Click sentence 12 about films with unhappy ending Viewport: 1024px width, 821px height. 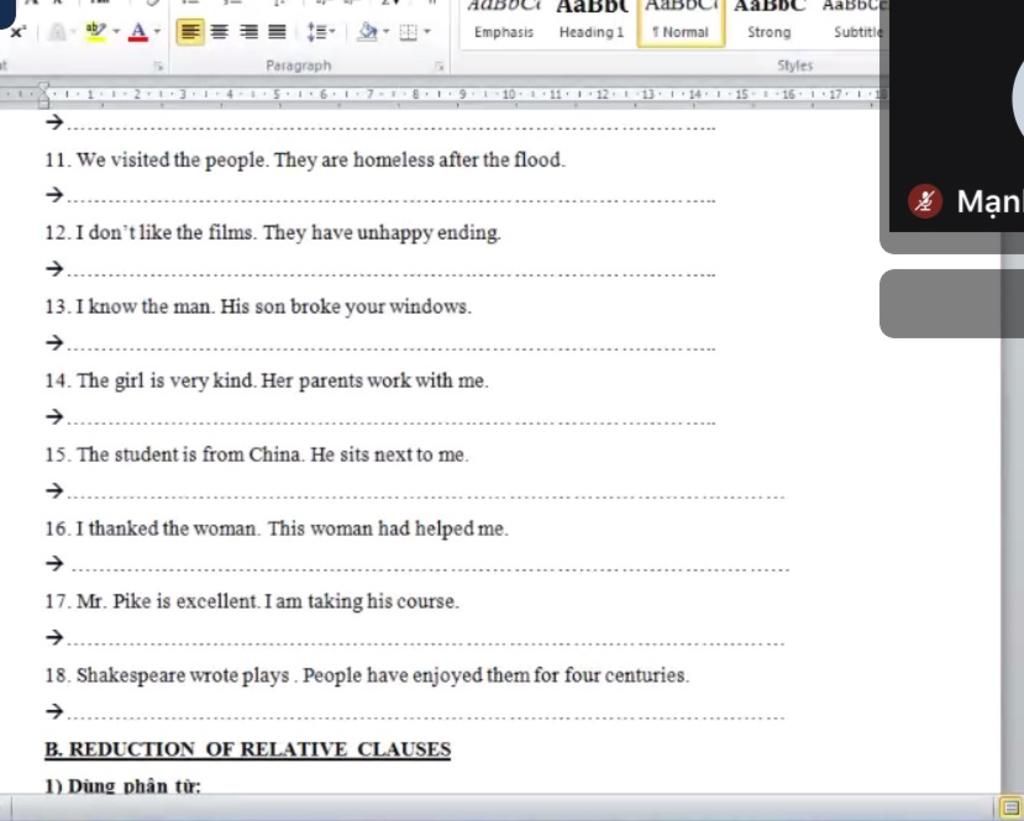coord(273,233)
